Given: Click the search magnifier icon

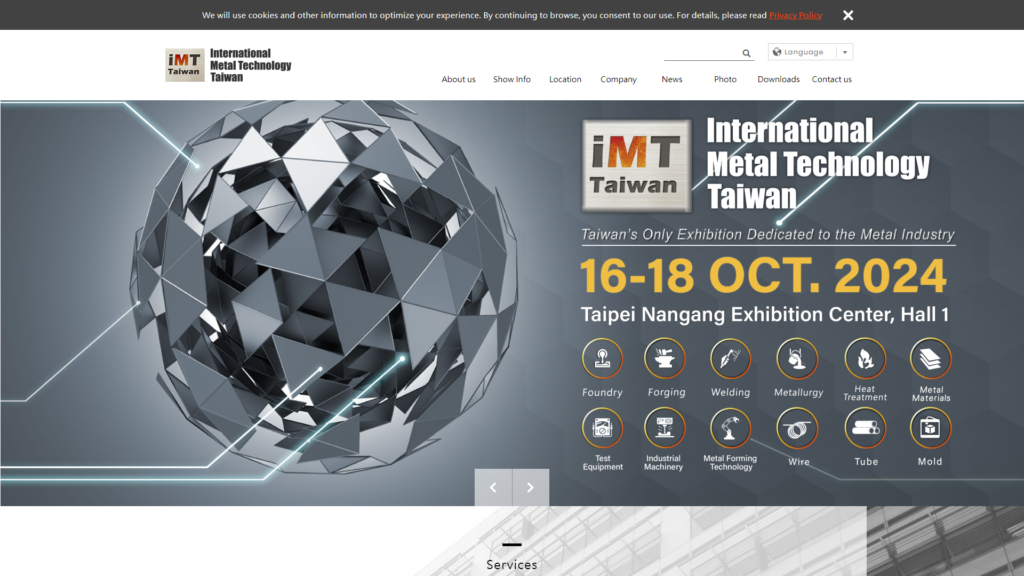Looking at the screenshot, I should (x=746, y=53).
